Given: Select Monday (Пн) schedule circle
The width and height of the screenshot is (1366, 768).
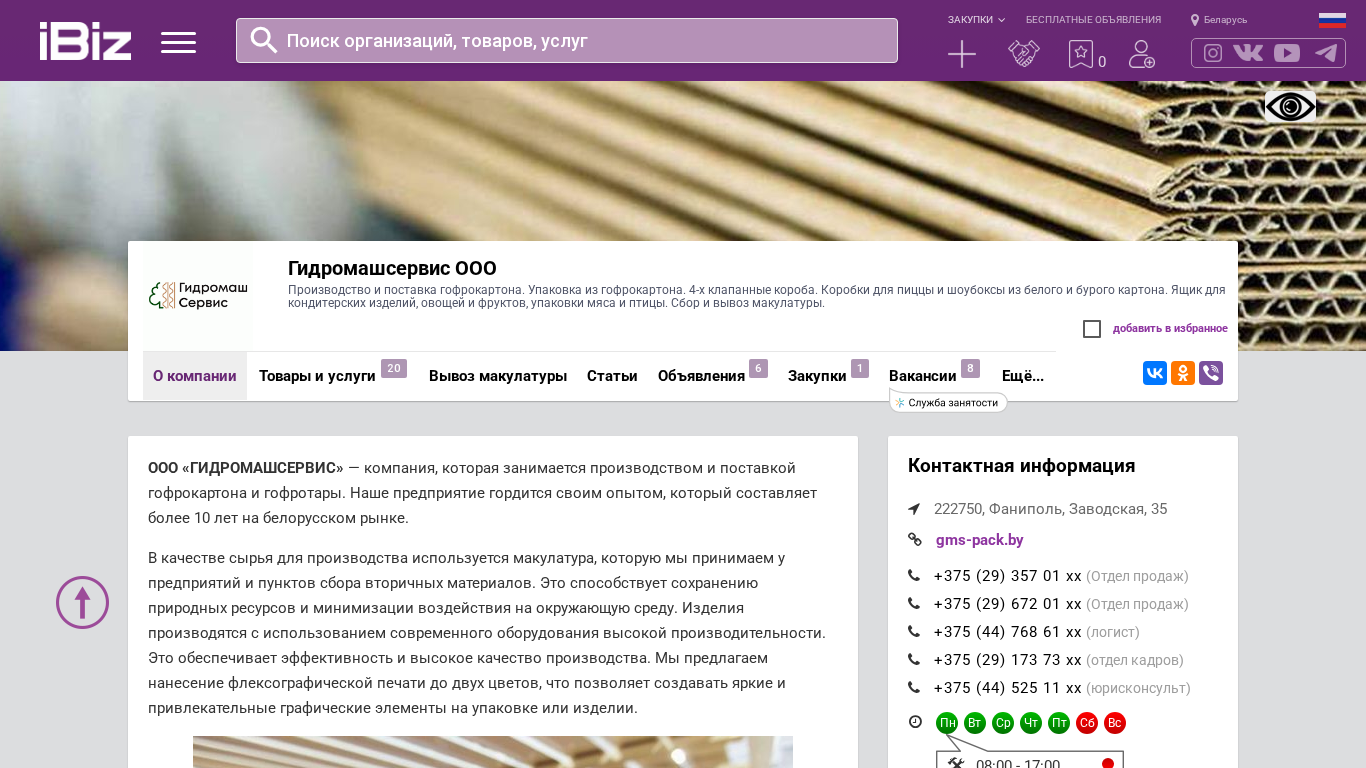Looking at the screenshot, I should (947, 723).
